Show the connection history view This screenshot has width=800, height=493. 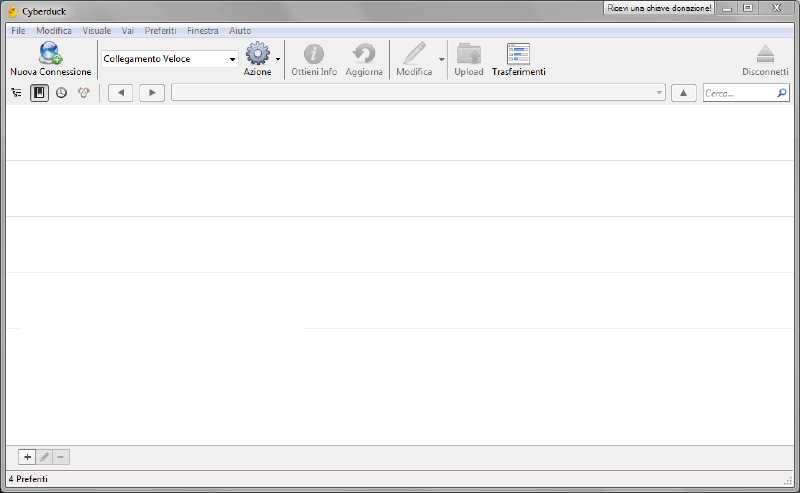coord(61,93)
